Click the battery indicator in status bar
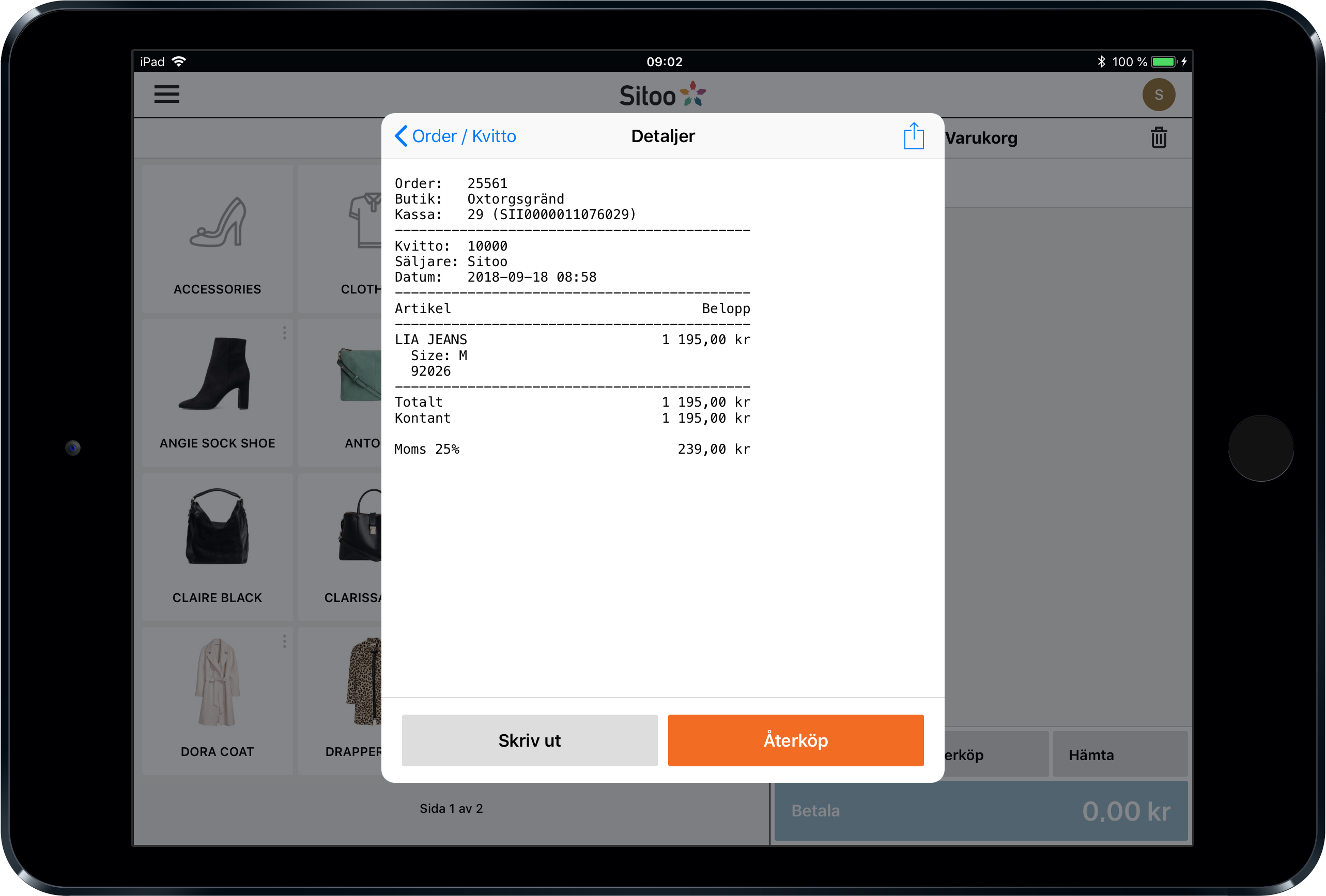The image size is (1326, 896). coord(1164,61)
